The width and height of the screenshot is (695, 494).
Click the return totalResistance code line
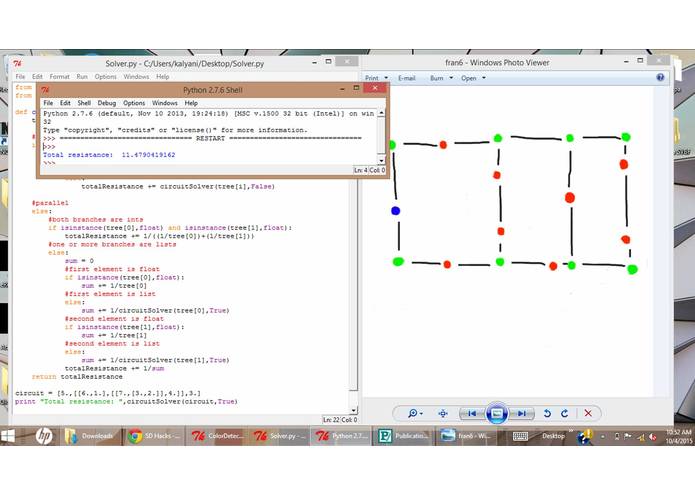[77, 377]
